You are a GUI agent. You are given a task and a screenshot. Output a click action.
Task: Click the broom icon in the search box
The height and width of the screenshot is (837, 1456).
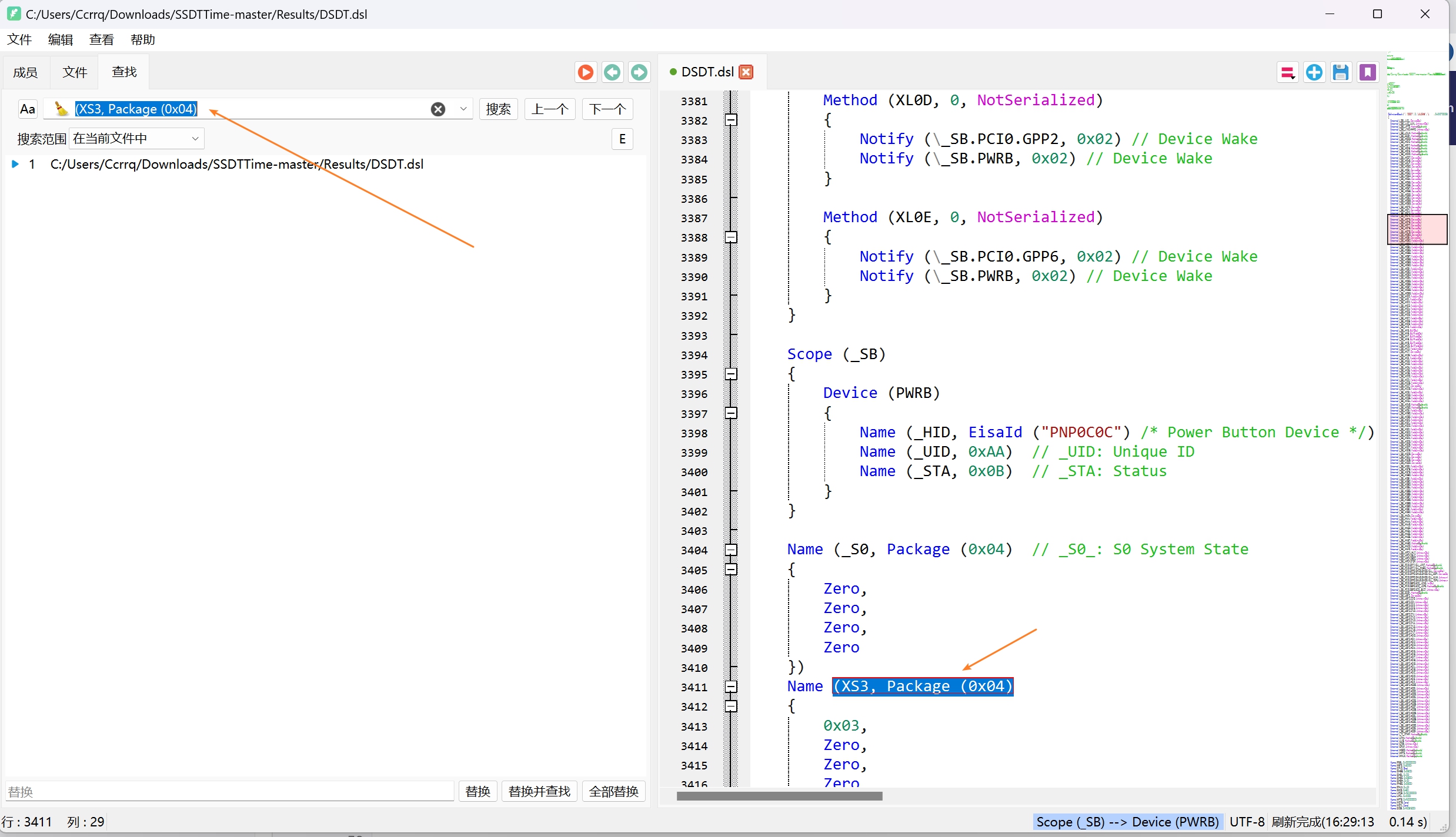coord(61,109)
